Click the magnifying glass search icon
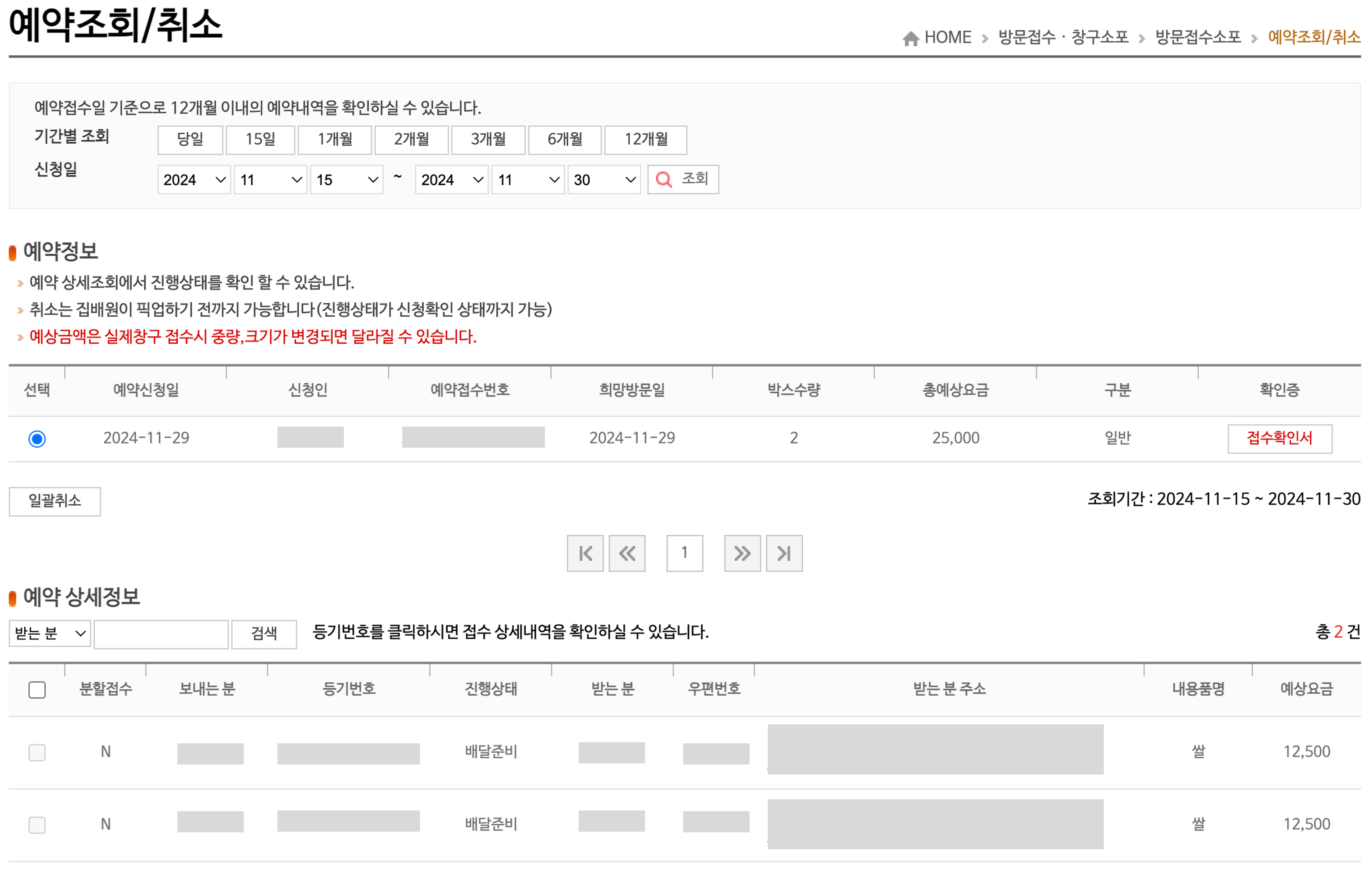Screen dimensions: 1372x869 tap(664, 180)
